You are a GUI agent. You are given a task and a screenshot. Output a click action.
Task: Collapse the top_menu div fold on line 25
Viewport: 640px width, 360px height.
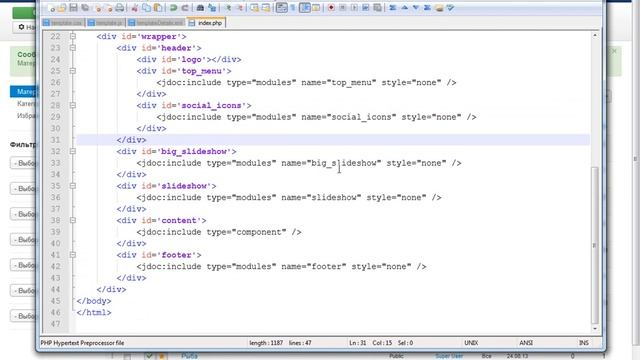point(73,71)
